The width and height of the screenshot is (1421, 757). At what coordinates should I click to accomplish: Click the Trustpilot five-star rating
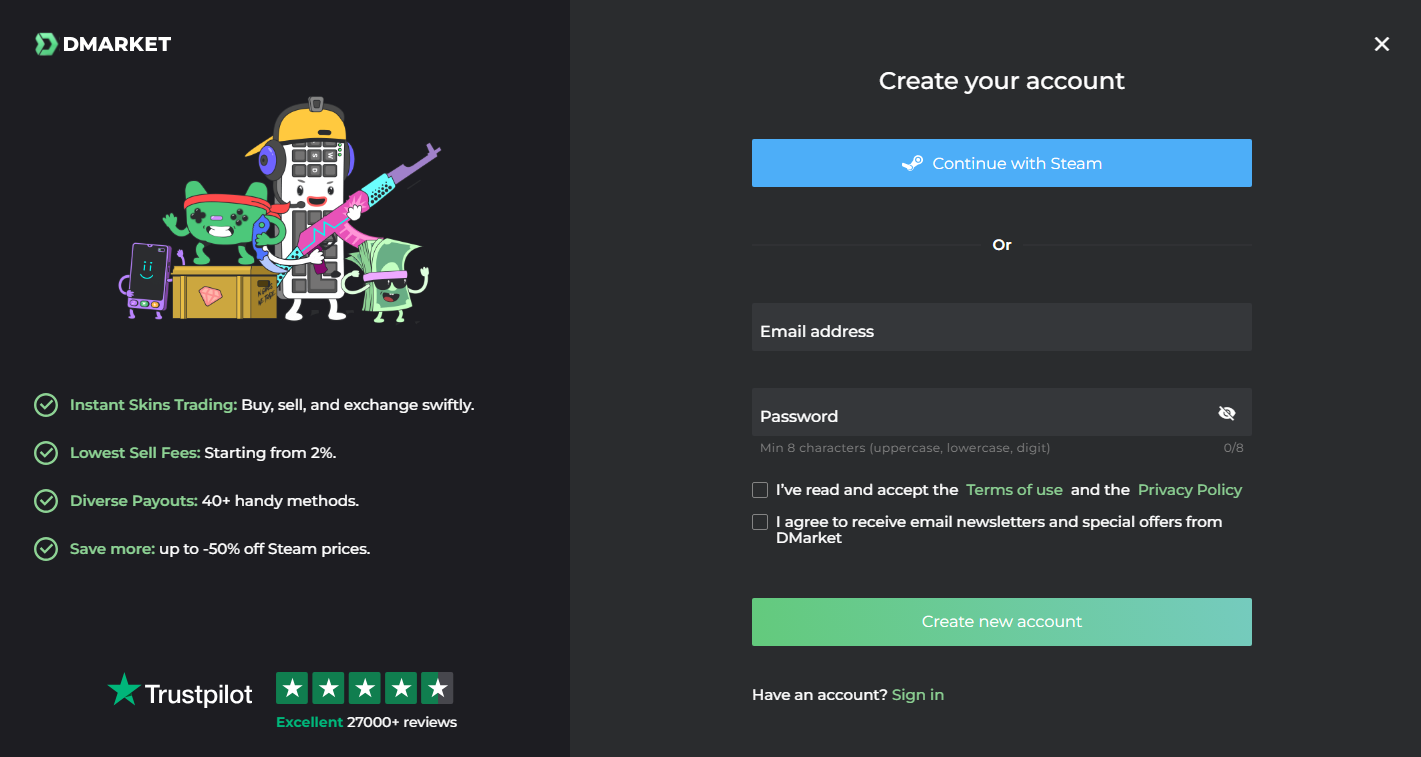click(364, 688)
